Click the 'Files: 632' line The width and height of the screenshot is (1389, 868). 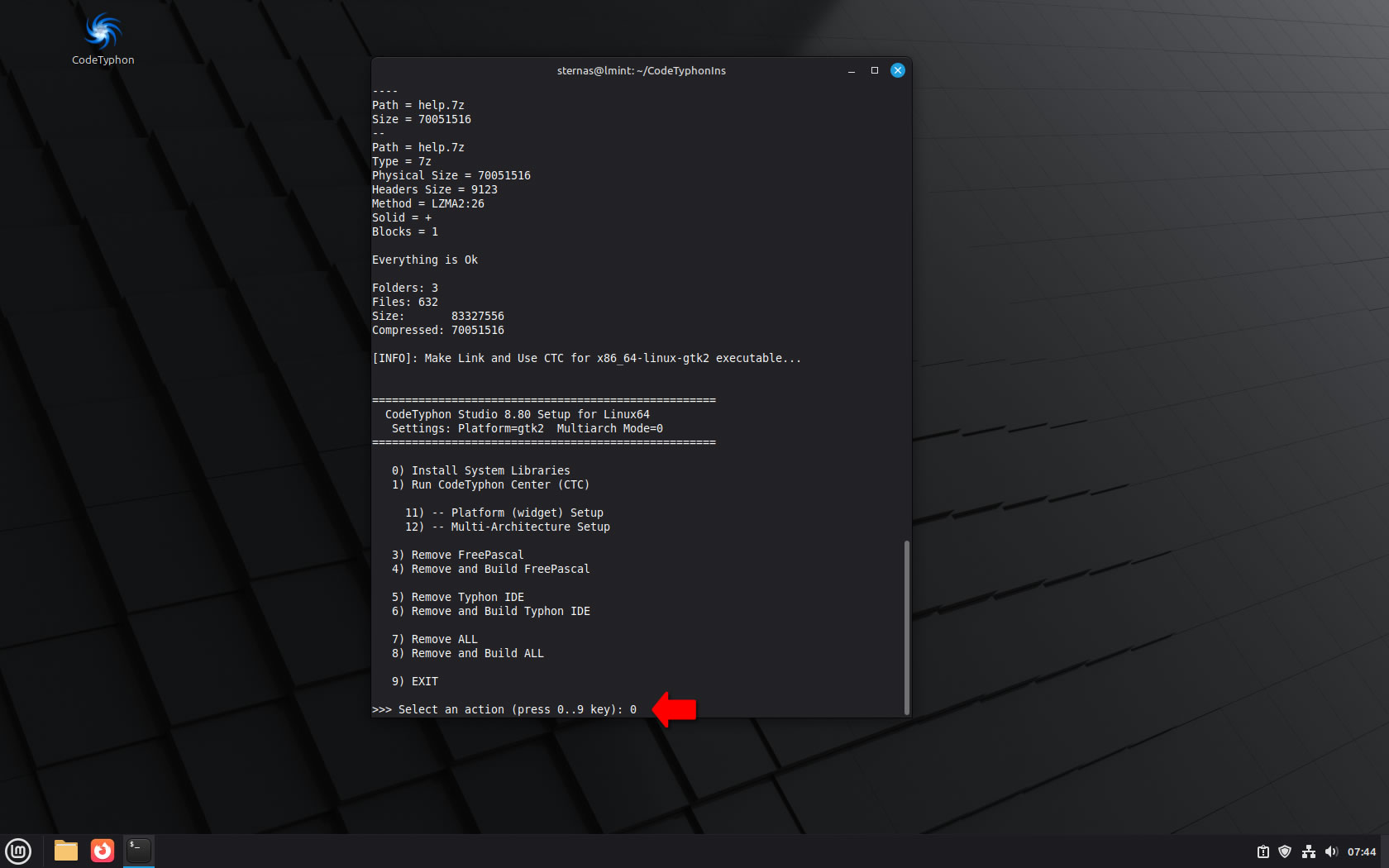point(405,302)
